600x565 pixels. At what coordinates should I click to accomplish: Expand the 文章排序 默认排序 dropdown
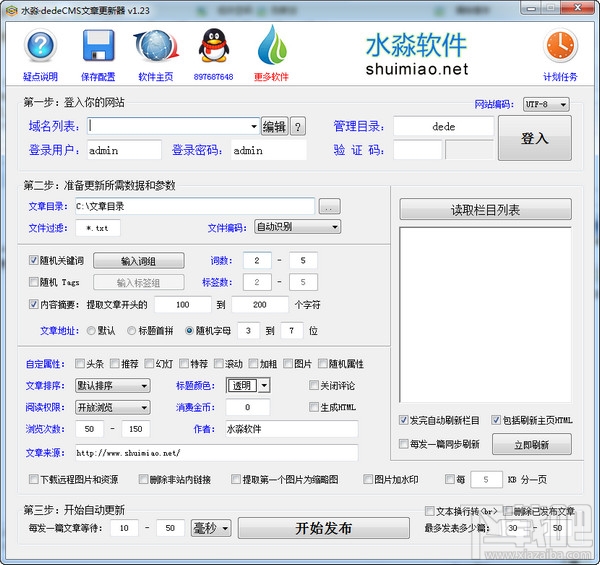pyautogui.click(x=112, y=386)
